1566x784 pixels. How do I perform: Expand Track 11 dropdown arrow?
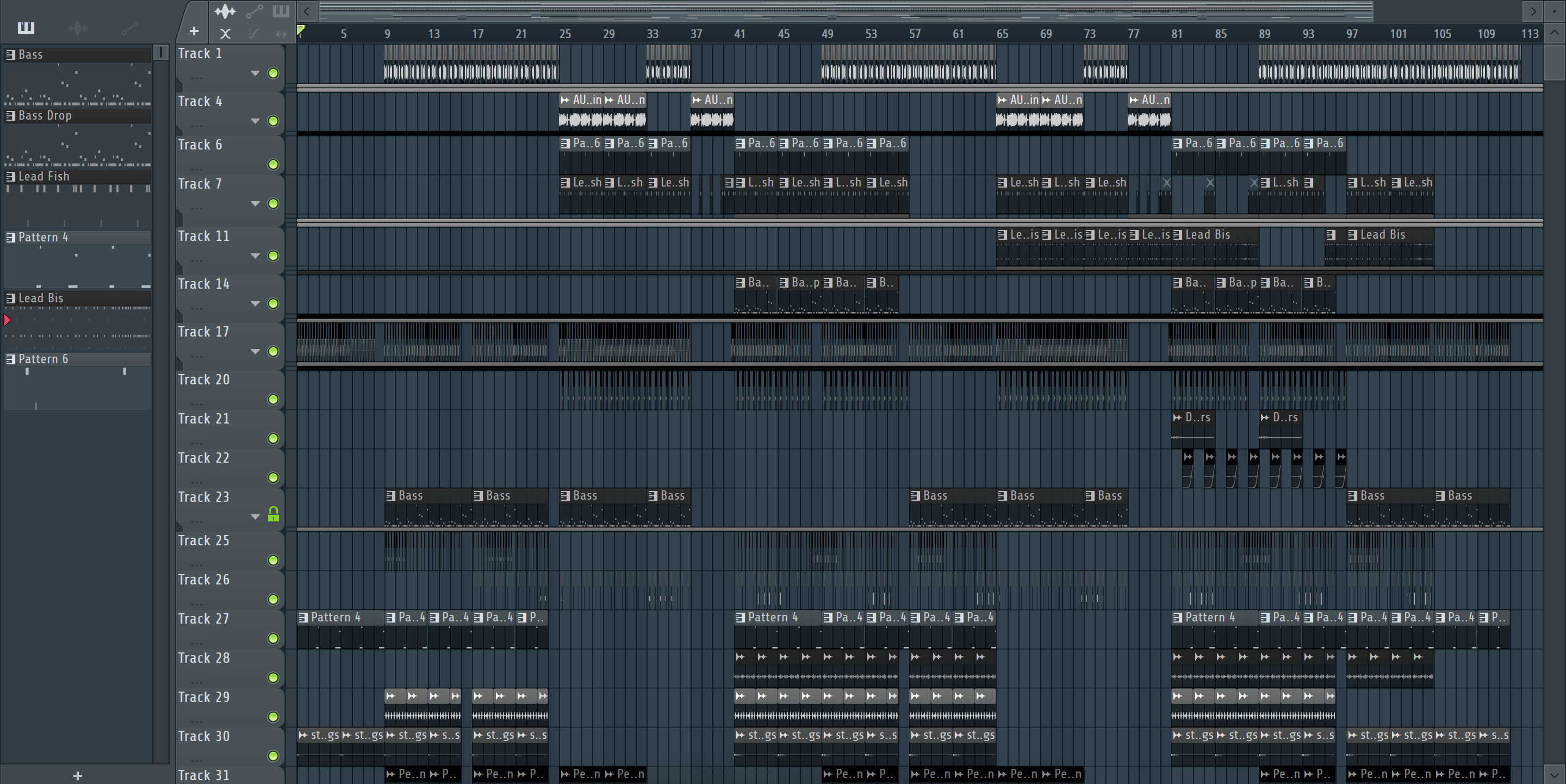click(x=256, y=256)
